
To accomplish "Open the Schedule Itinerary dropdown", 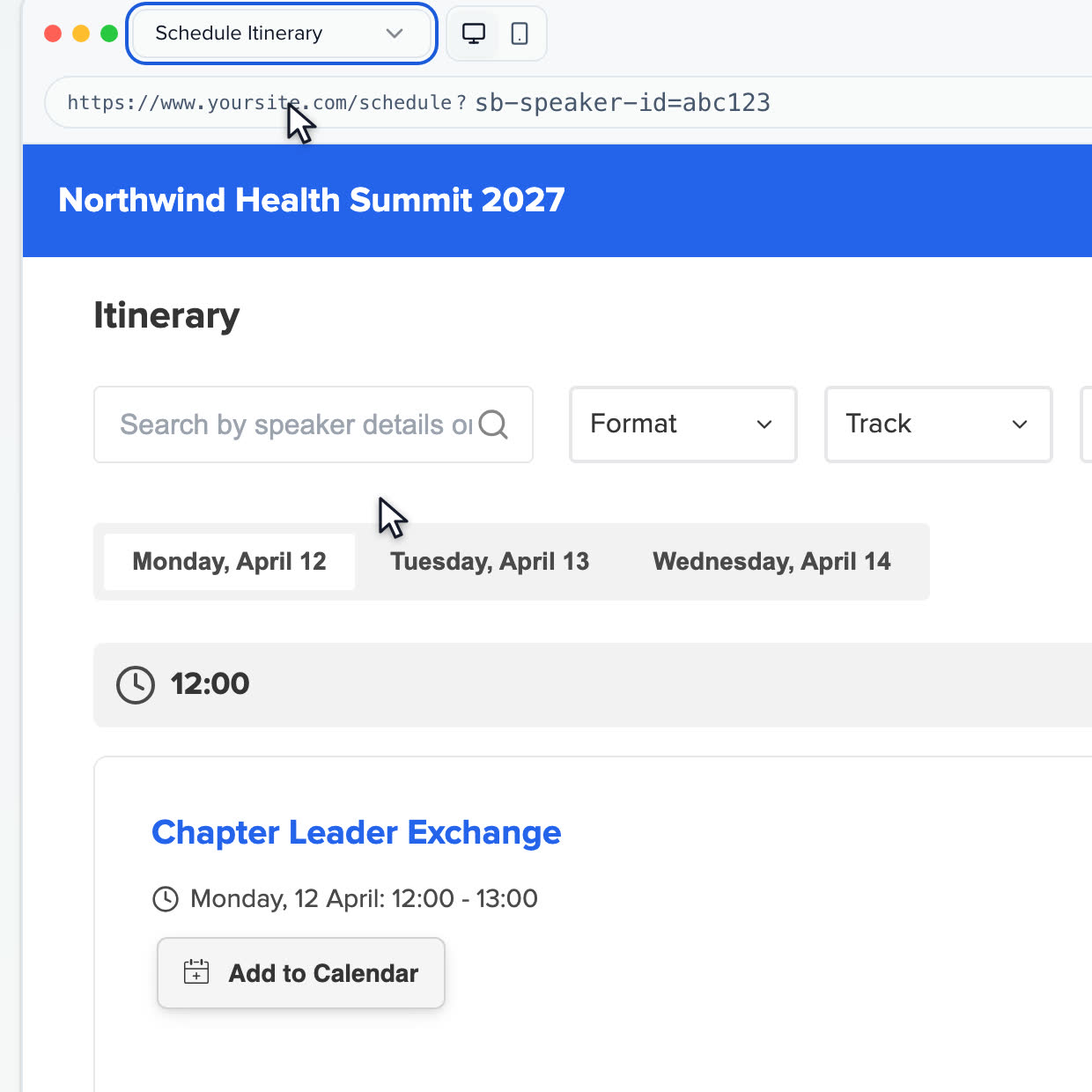I will [x=281, y=33].
